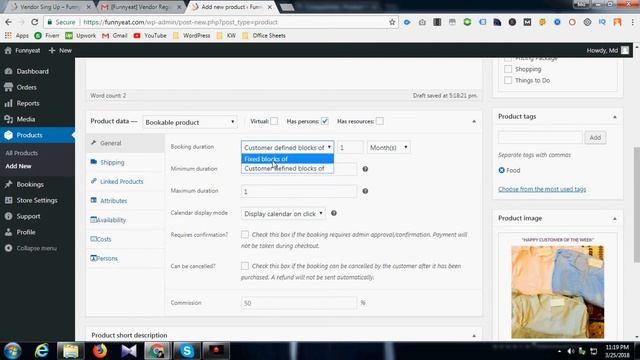Screen dimensions: 640x360
Task: Bookmark this page with star icon
Action: tap(392, 22)
